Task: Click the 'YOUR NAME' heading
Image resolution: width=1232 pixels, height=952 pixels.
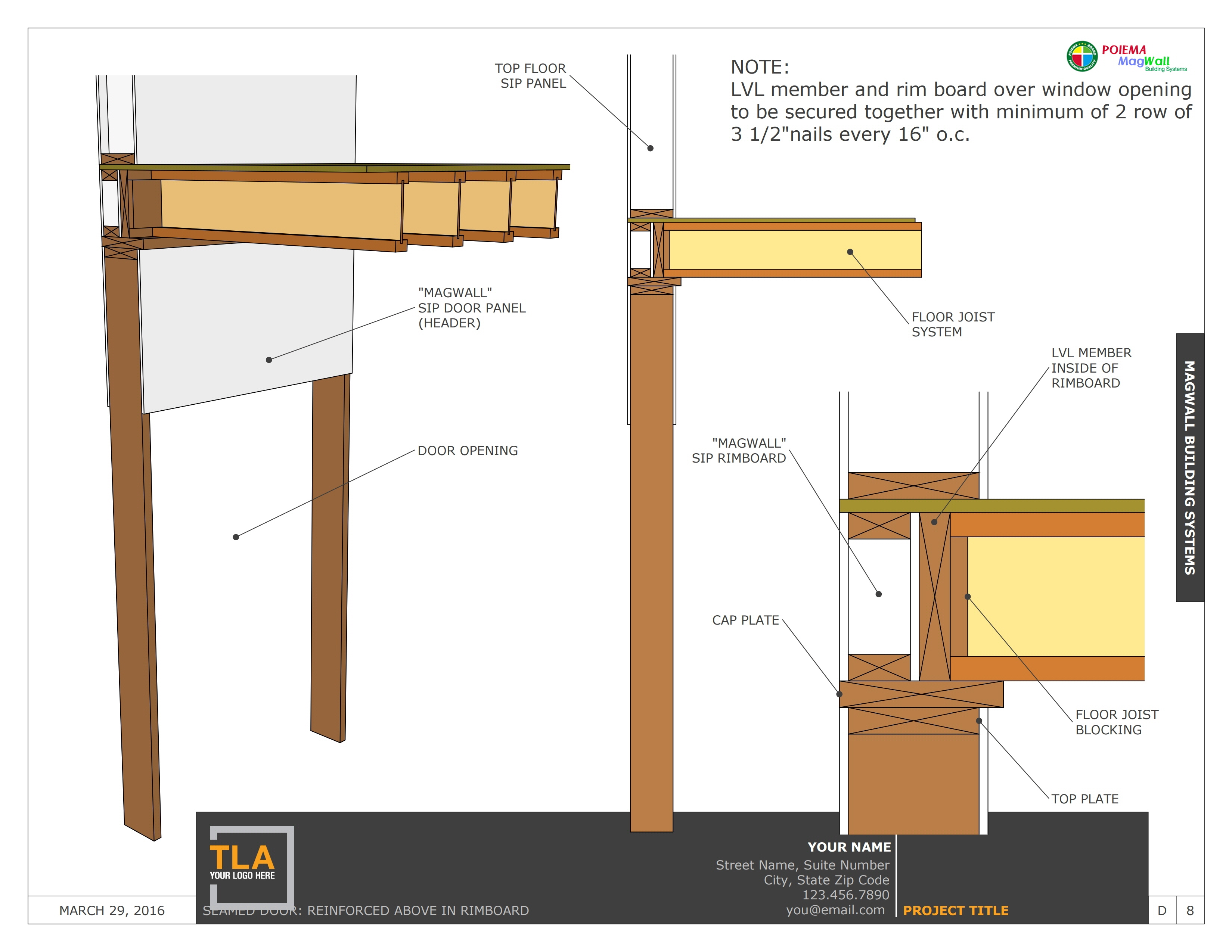Action: point(849,847)
